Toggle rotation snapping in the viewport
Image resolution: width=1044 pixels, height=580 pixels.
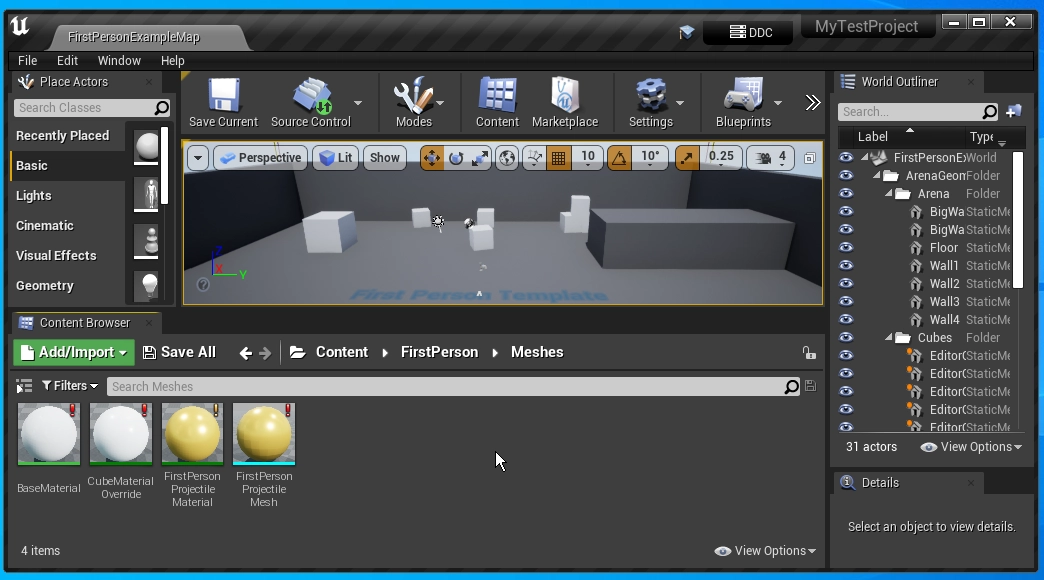[619, 158]
